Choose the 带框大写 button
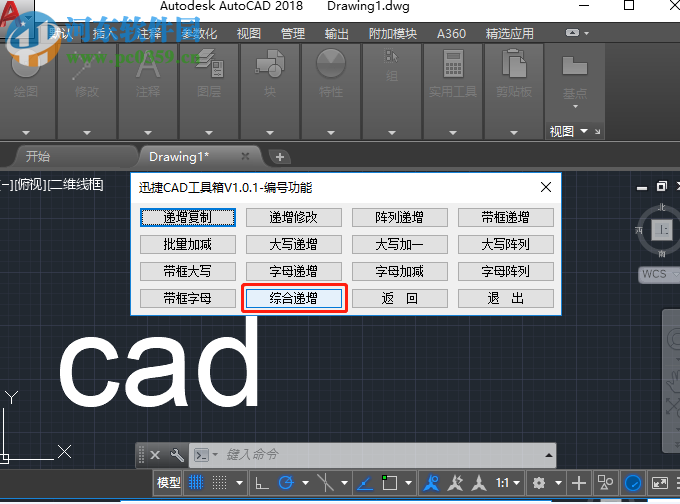The width and height of the screenshot is (680, 504). 188,272
